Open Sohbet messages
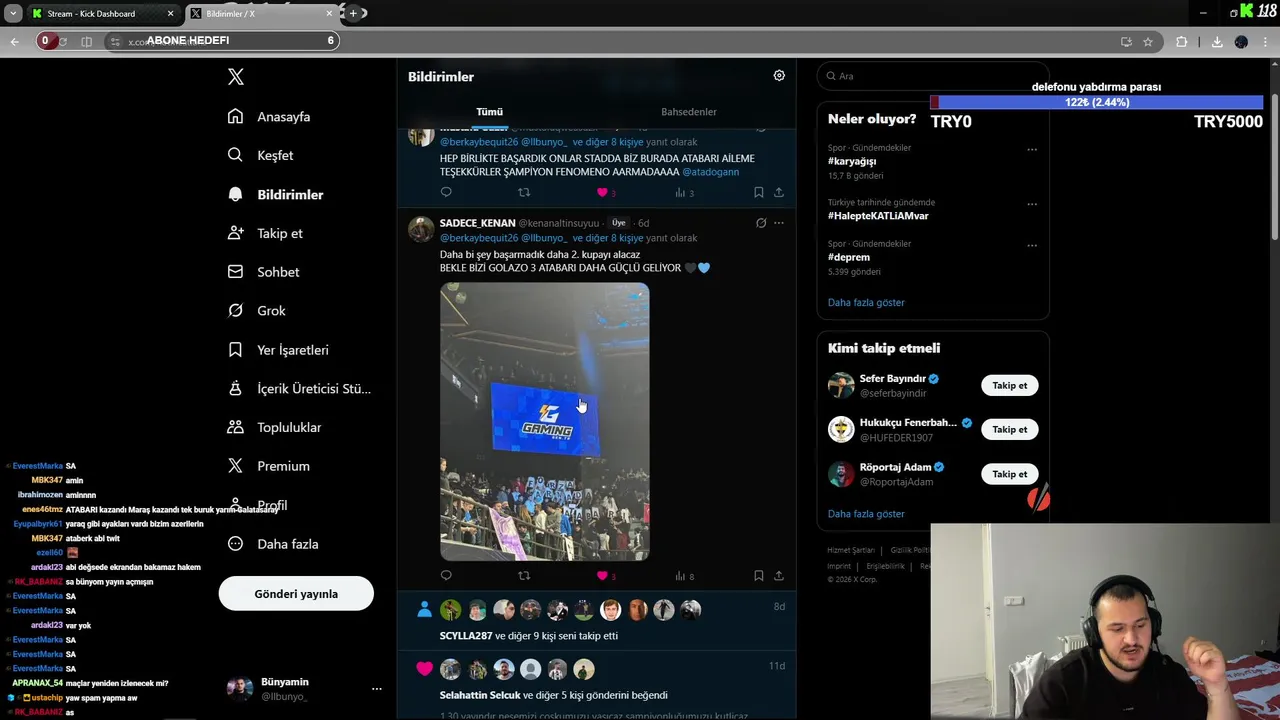Image resolution: width=1280 pixels, height=720 pixels. (263, 272)
